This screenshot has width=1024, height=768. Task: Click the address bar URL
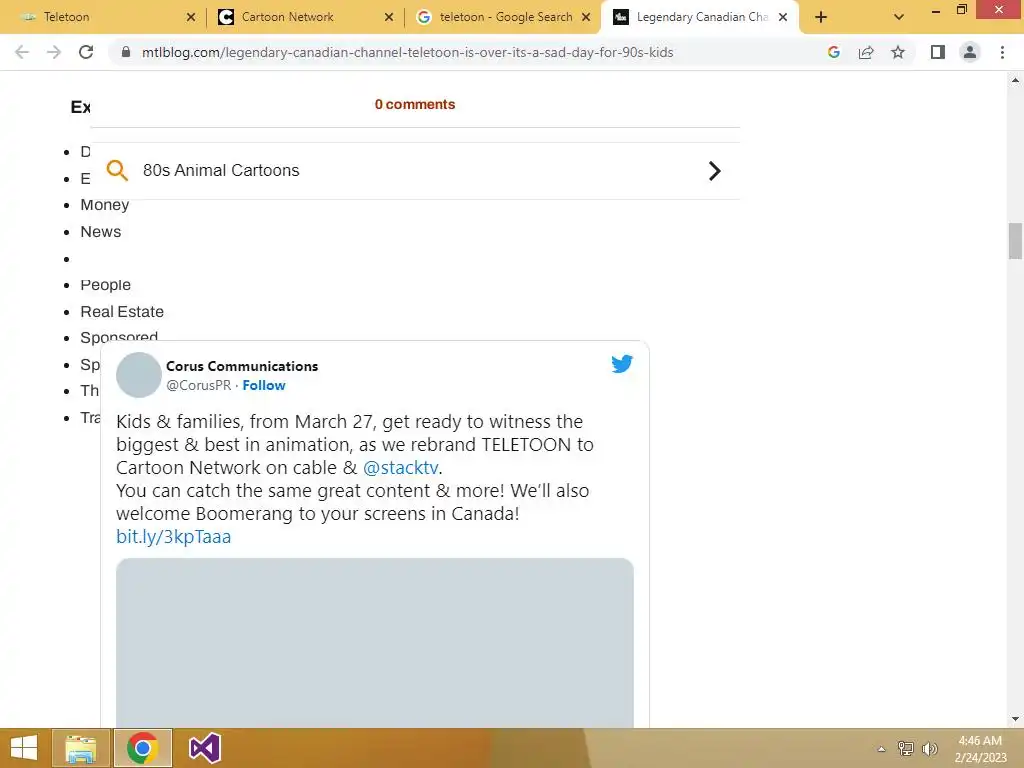[408, 52]
